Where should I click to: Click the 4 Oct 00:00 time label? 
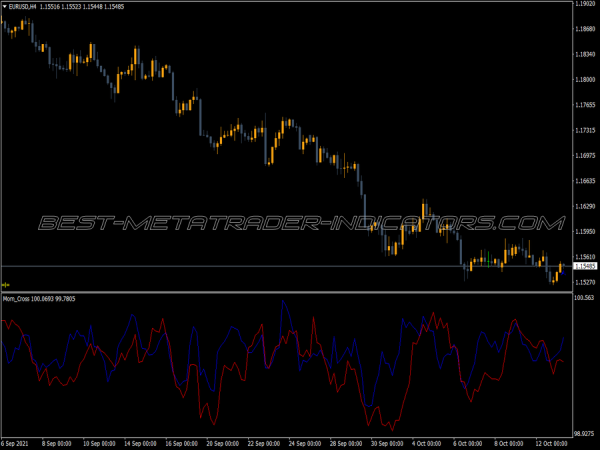coord(425,444)
